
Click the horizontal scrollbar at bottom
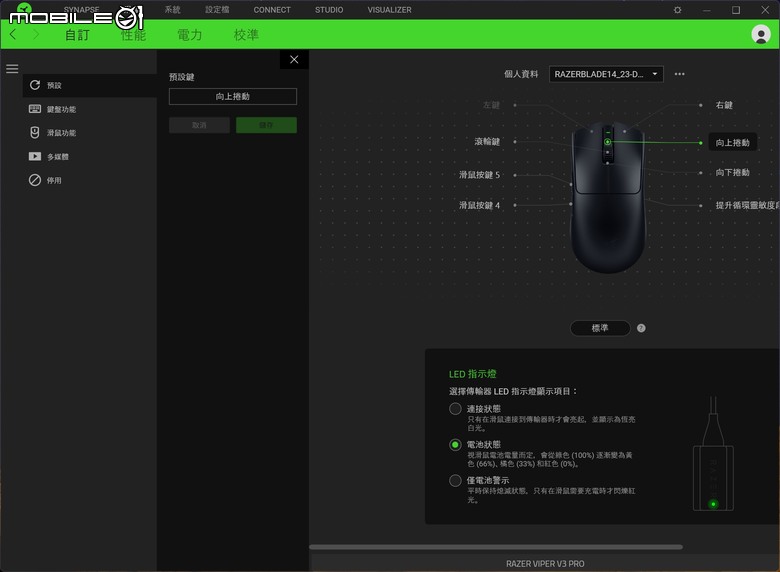click(496, 547)
